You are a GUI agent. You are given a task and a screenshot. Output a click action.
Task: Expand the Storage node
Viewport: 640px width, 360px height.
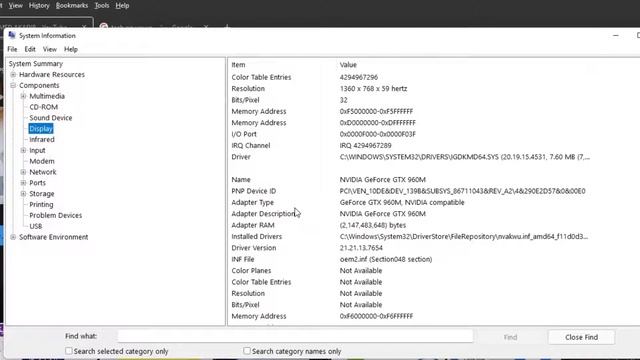[x=23, y=194]
